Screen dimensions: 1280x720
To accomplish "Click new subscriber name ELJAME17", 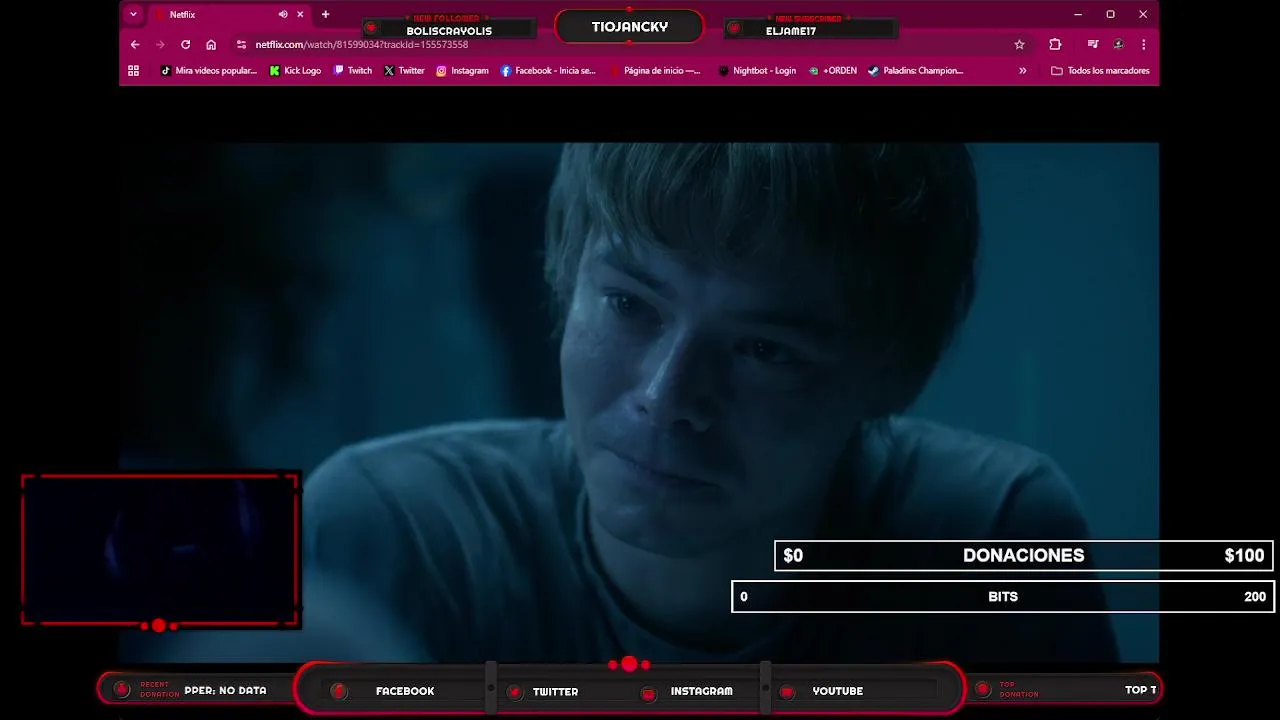I will coord(791,31).
